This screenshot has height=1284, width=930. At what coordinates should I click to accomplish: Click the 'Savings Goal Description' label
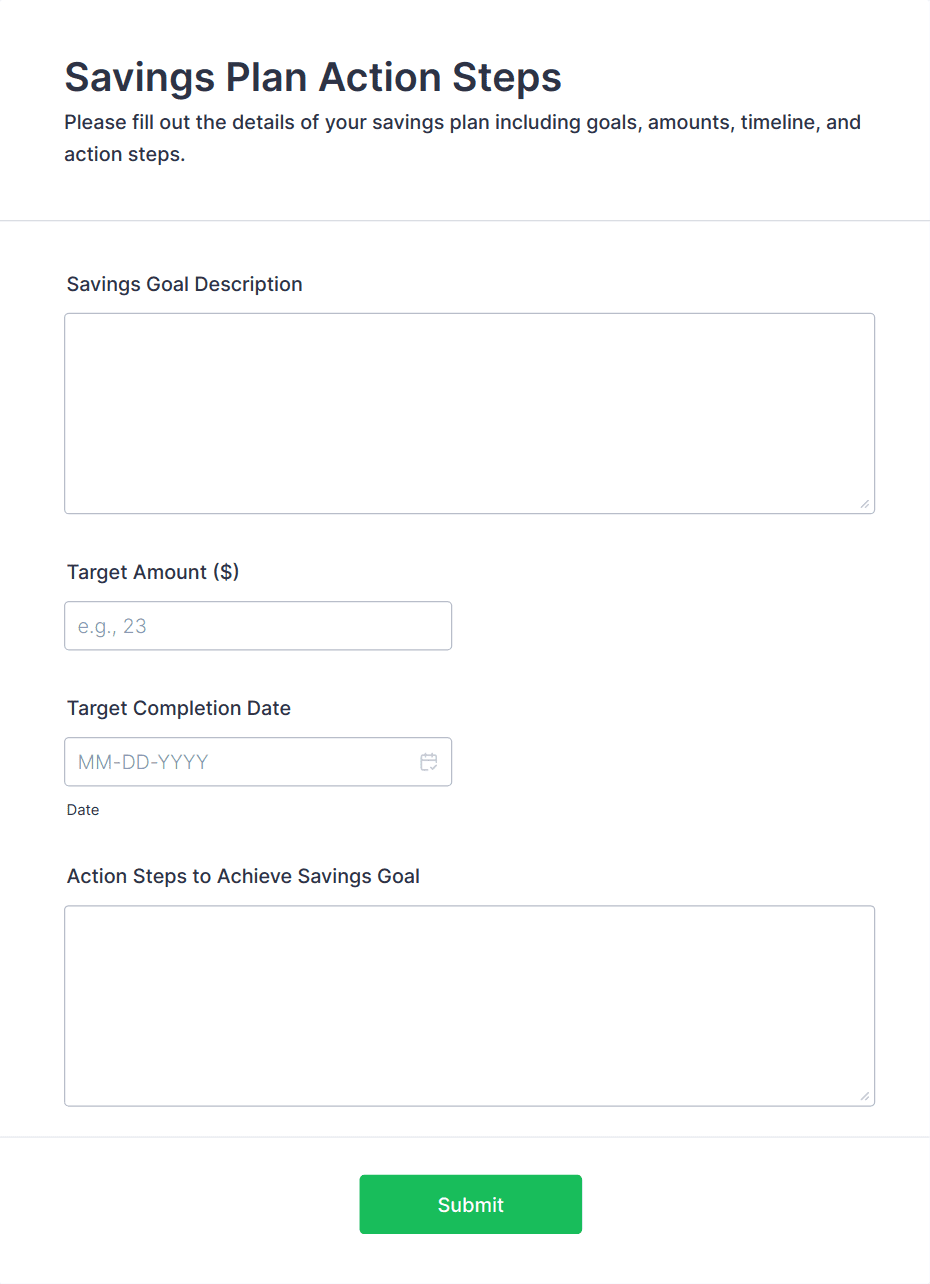(184, 284)
